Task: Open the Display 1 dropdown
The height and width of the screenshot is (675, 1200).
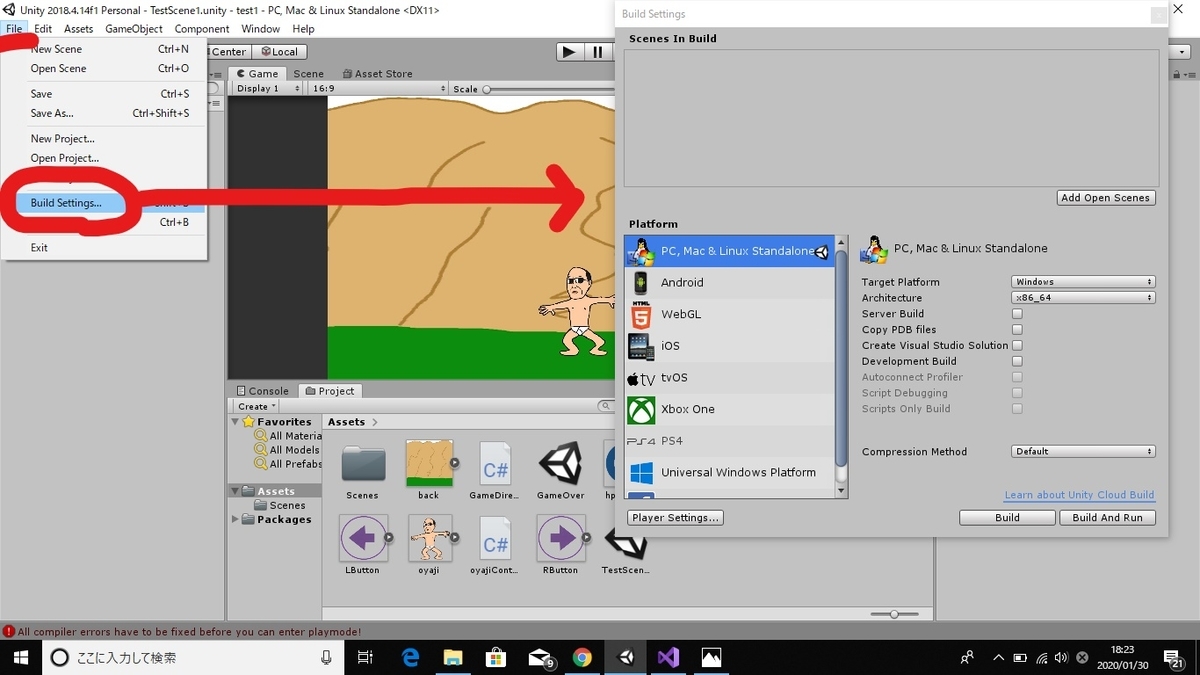Action: click(x=269, y=89)
